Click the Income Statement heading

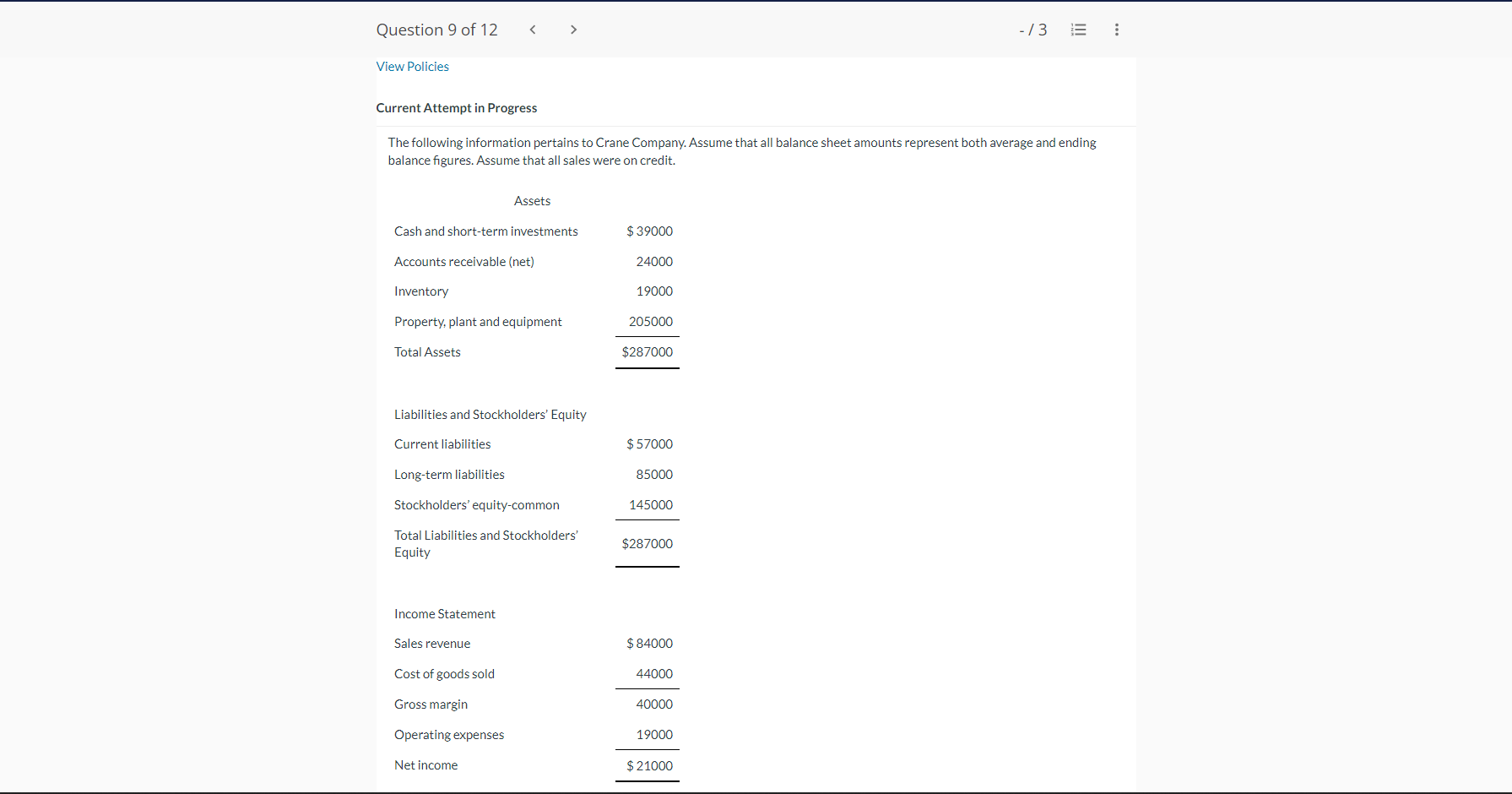[444, 614]
